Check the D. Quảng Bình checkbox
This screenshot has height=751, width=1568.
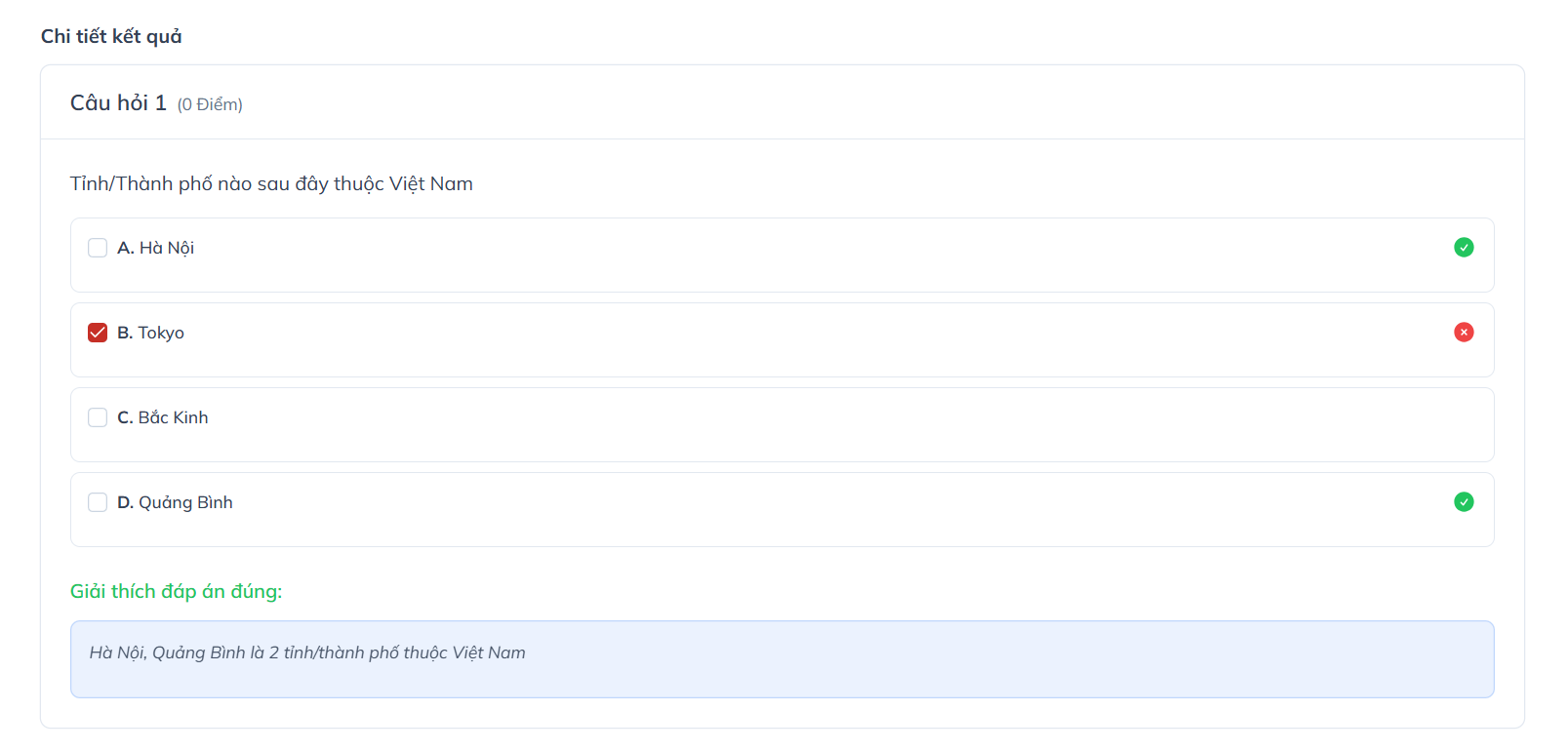[98, 502]
